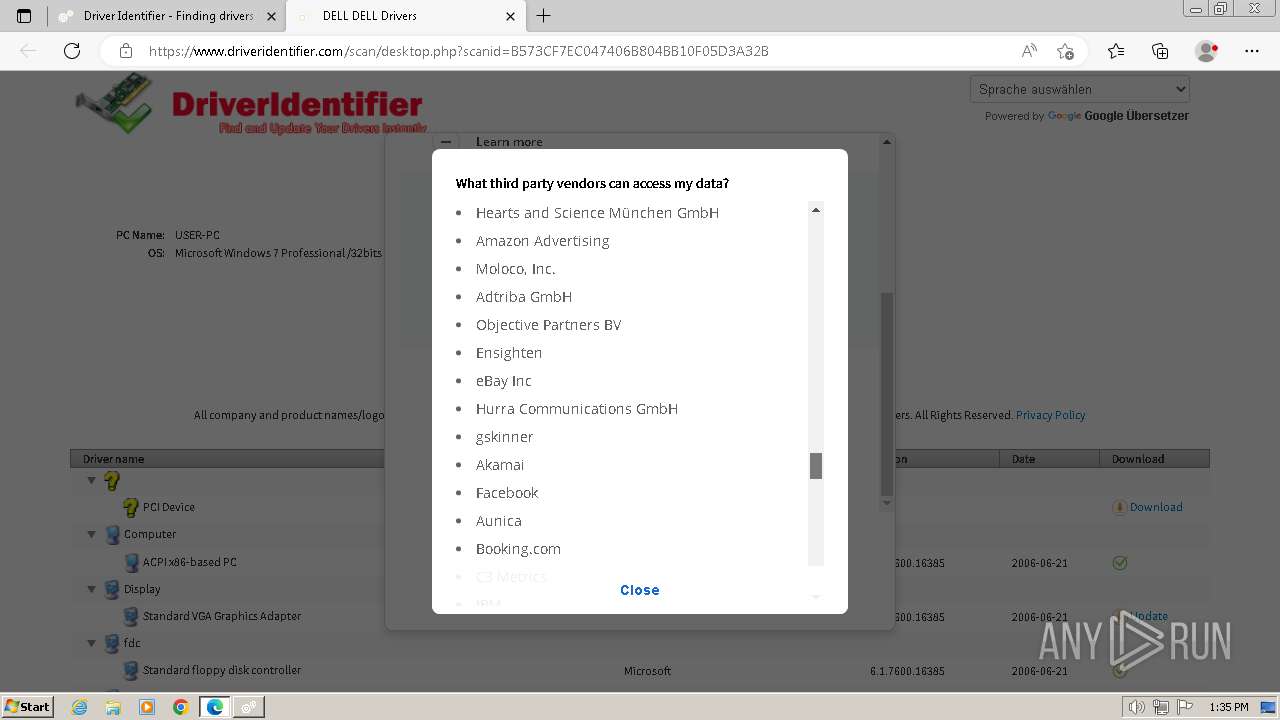Collapse the unknown device category

coord(92,480)
